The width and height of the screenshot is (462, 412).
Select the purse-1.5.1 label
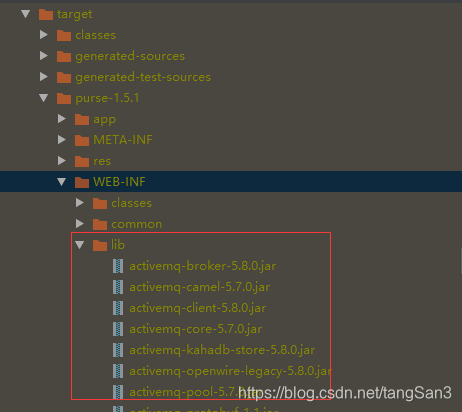tap(107, 98)
